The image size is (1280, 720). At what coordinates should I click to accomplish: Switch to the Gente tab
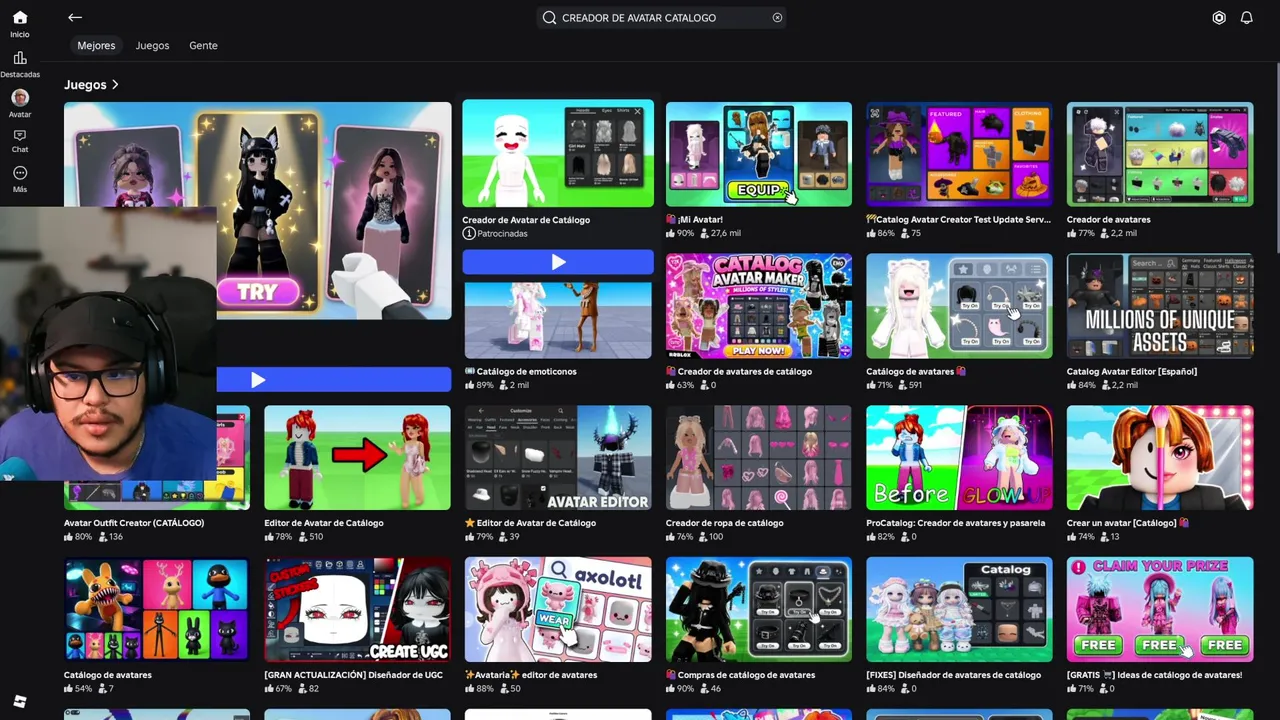(x=203, y=45)
